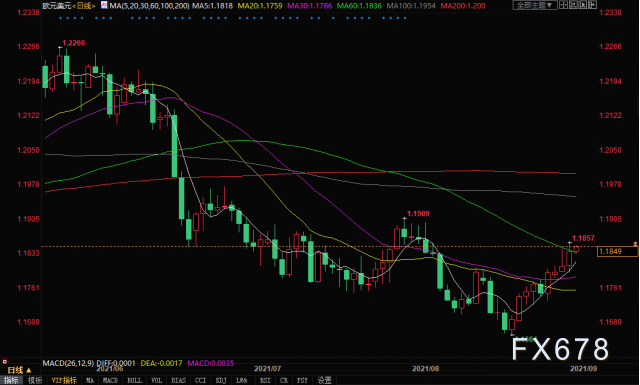
Task: Click the 2021/07 date axis label
Action: (268, 369)
